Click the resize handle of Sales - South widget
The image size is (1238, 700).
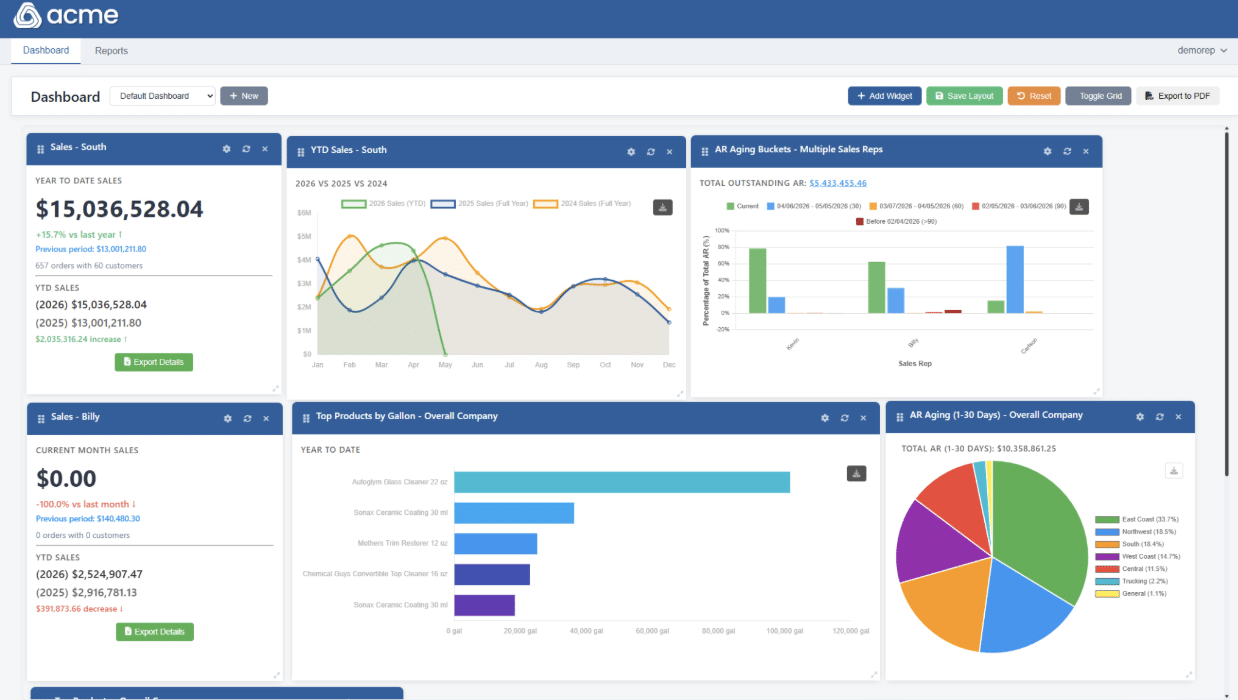pyautogui.click(x=275, y=388)
